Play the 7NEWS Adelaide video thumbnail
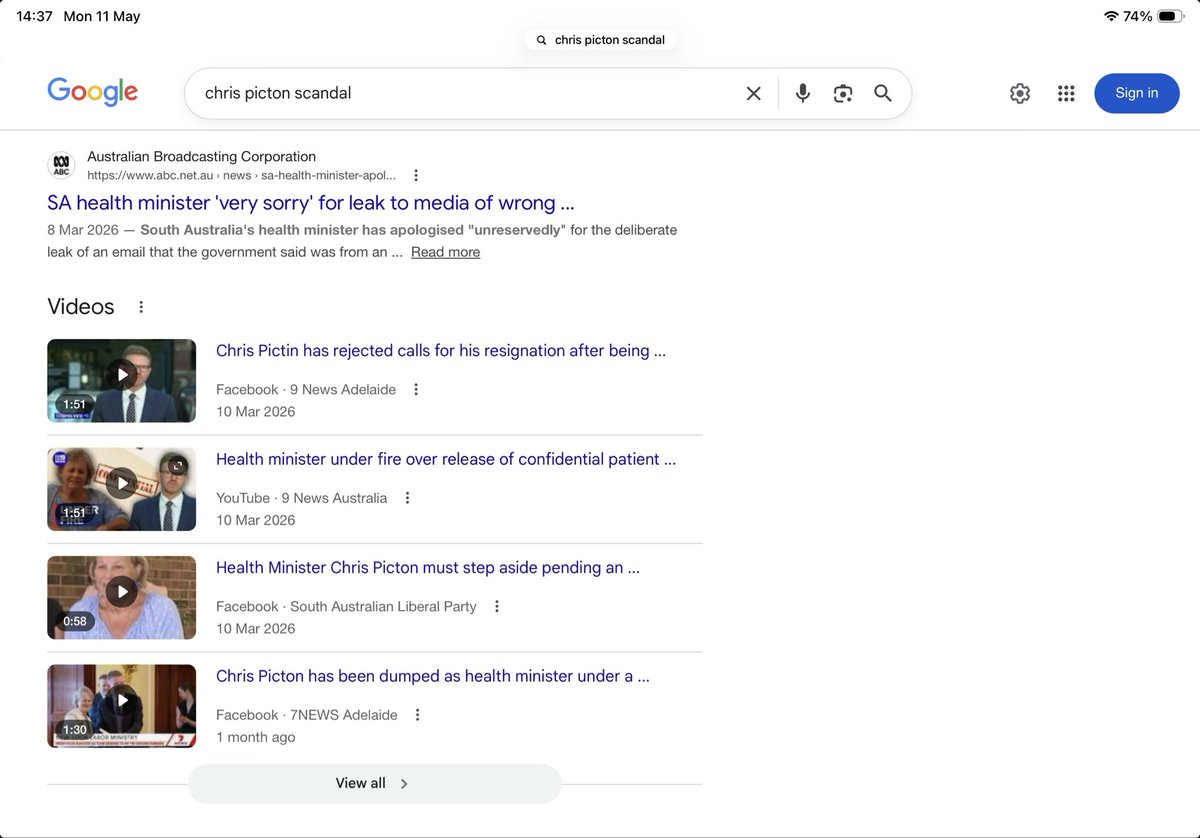The height and width of the screenshot is (838, 1200). (x=122, y=706)
